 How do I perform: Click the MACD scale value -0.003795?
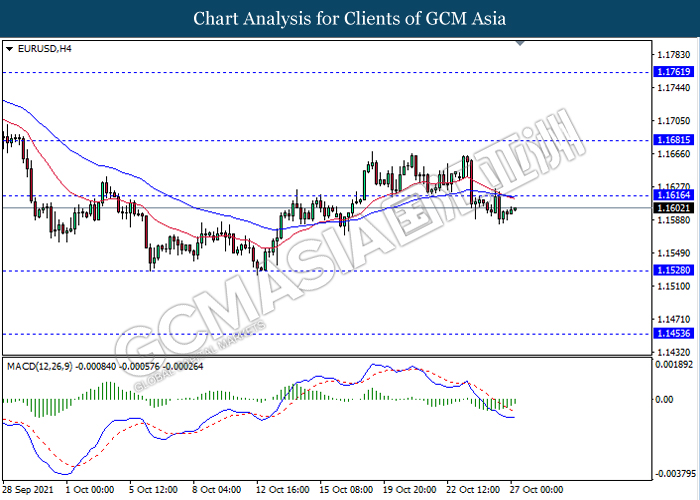(675, 474)
